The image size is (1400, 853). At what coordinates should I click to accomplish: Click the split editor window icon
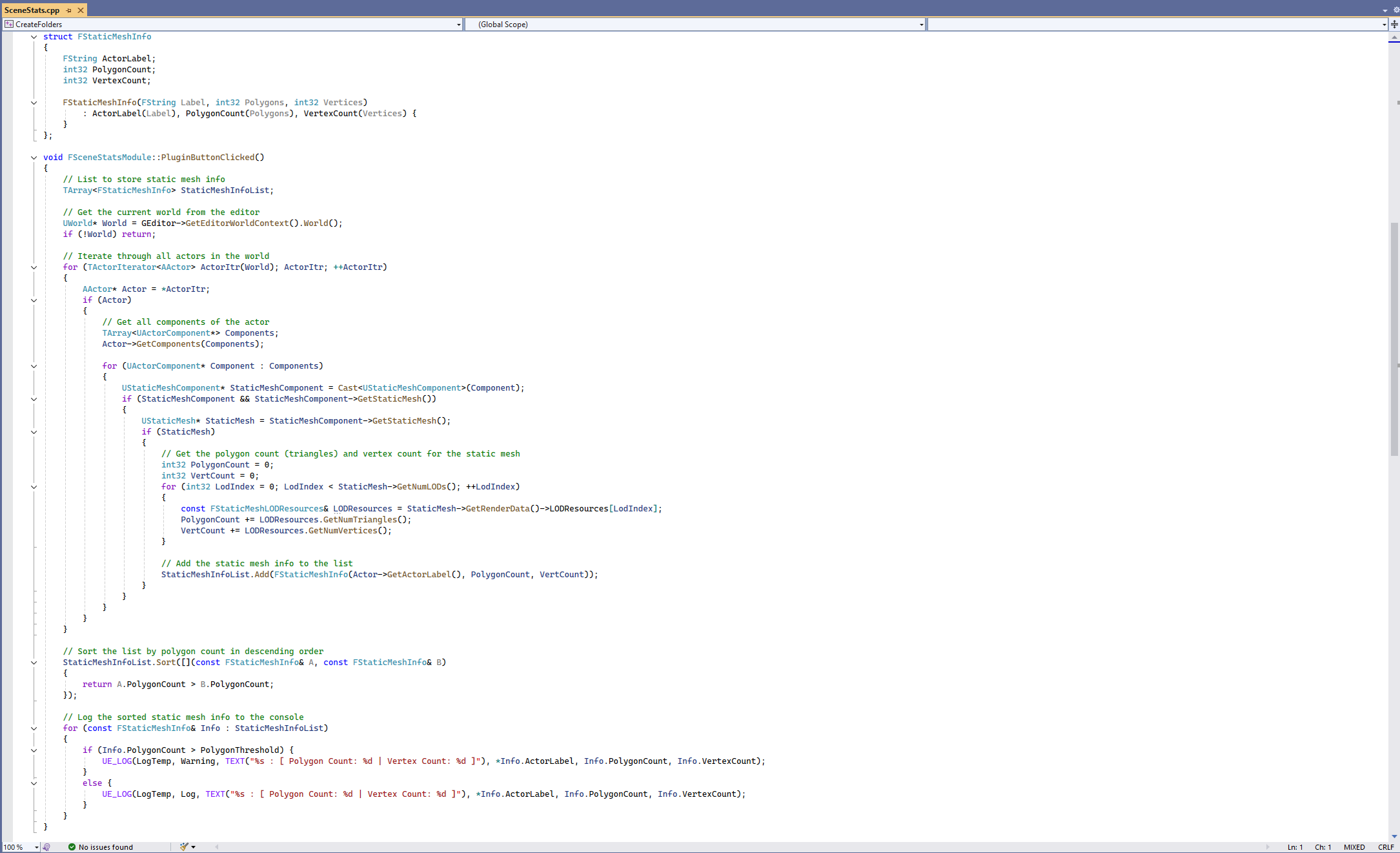click(x=1394, y=25)
